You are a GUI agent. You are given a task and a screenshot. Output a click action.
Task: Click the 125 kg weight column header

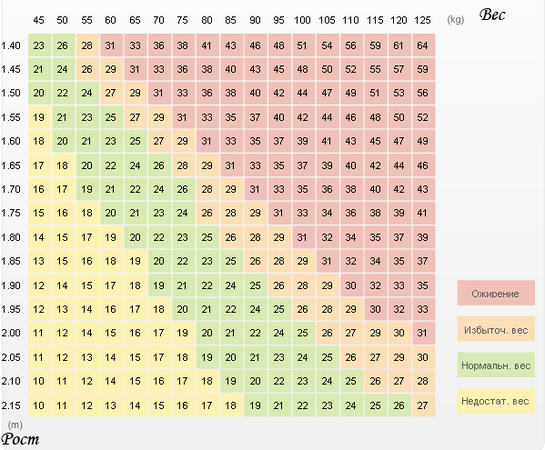[422, 20]
